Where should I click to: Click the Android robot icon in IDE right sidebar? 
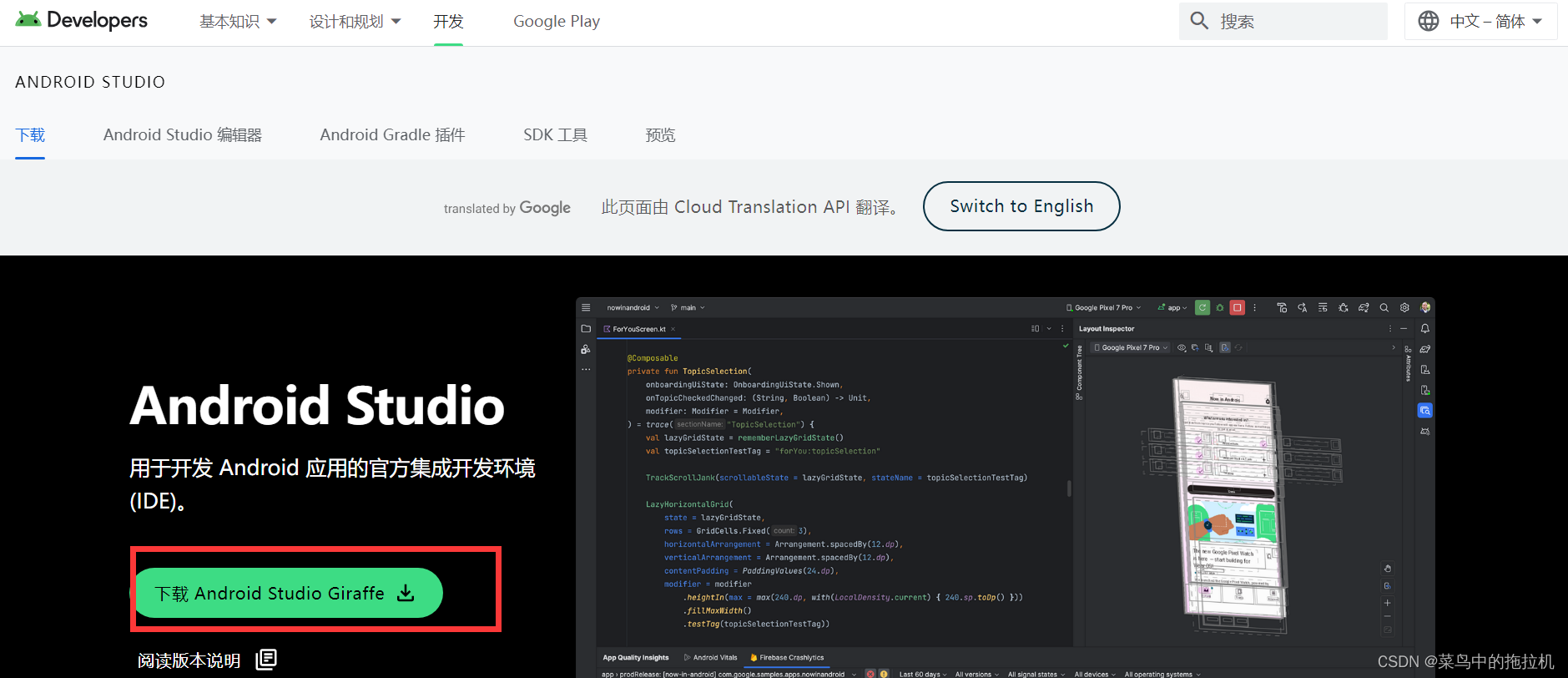[1425, 431]
